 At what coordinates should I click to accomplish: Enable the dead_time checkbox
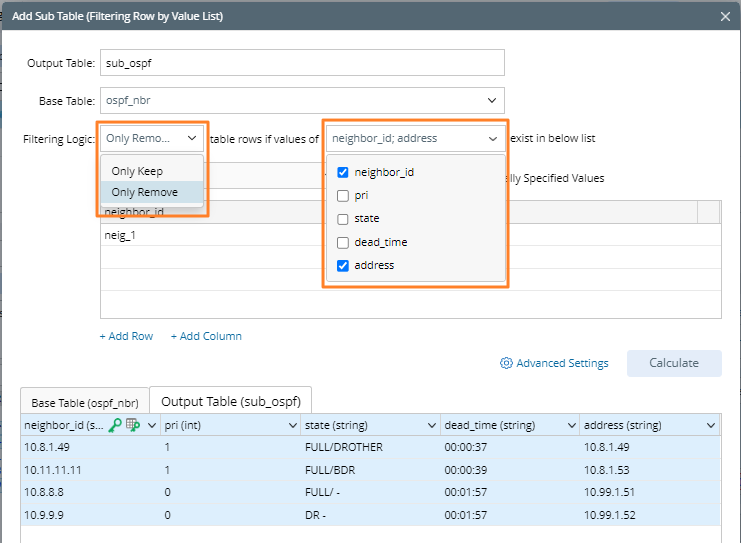pyautogui.click(x=343, y=242)
